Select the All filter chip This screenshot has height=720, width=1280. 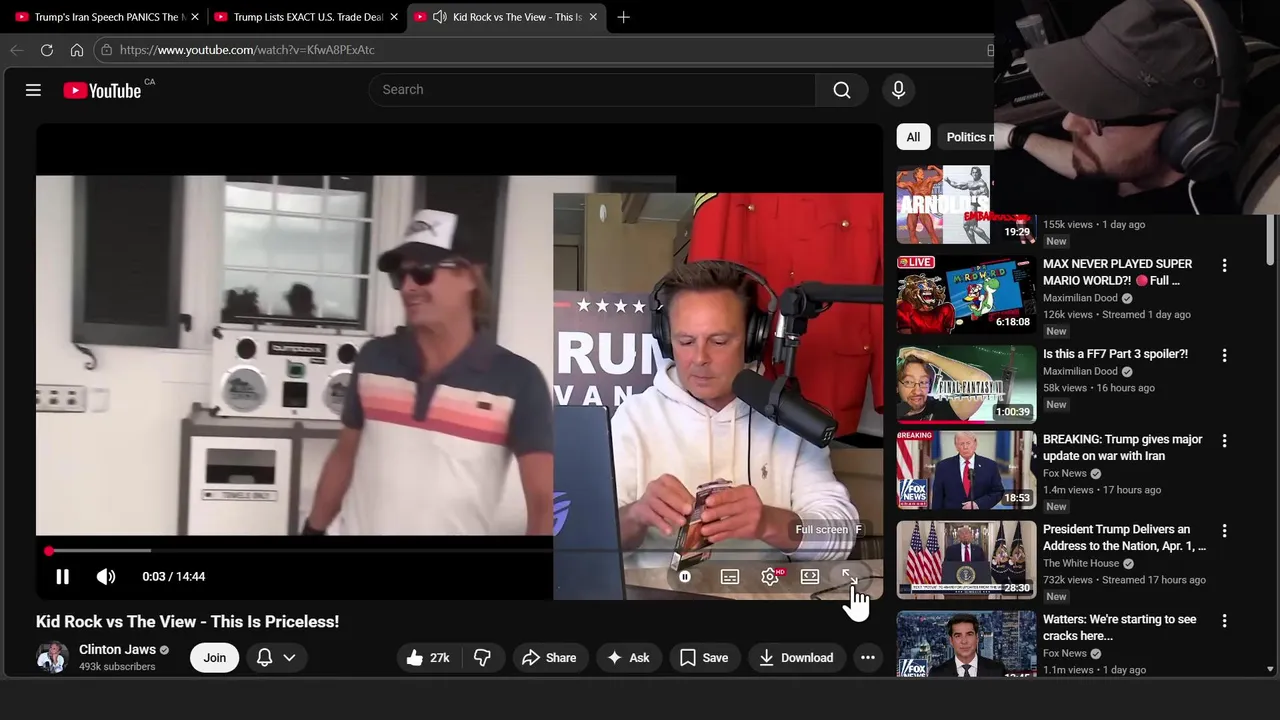913,137
